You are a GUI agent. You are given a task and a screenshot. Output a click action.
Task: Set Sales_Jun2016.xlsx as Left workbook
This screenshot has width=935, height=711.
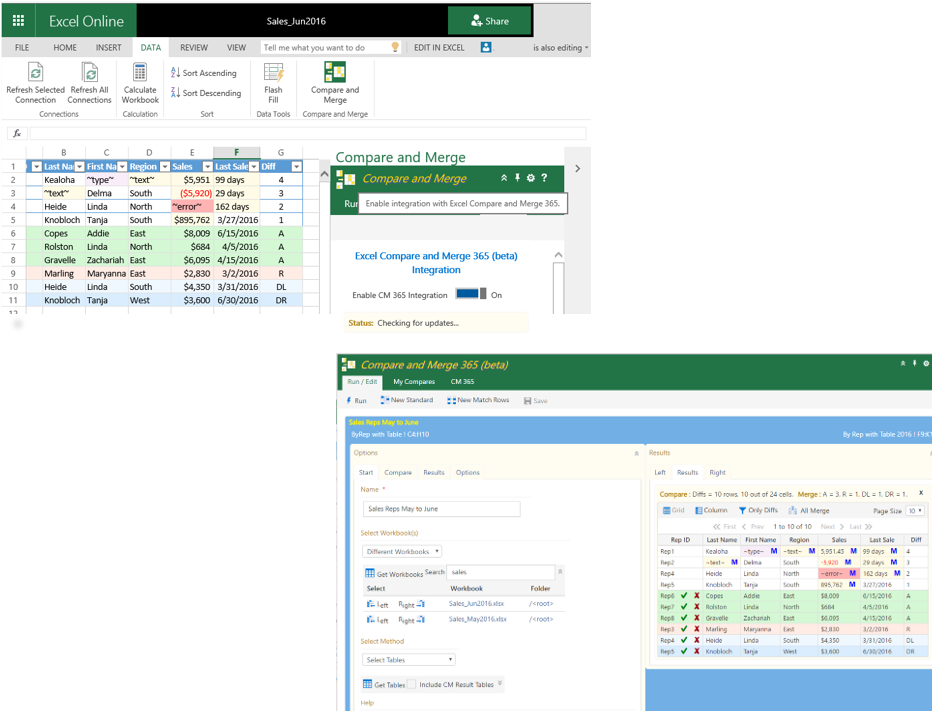pos(377,604)
